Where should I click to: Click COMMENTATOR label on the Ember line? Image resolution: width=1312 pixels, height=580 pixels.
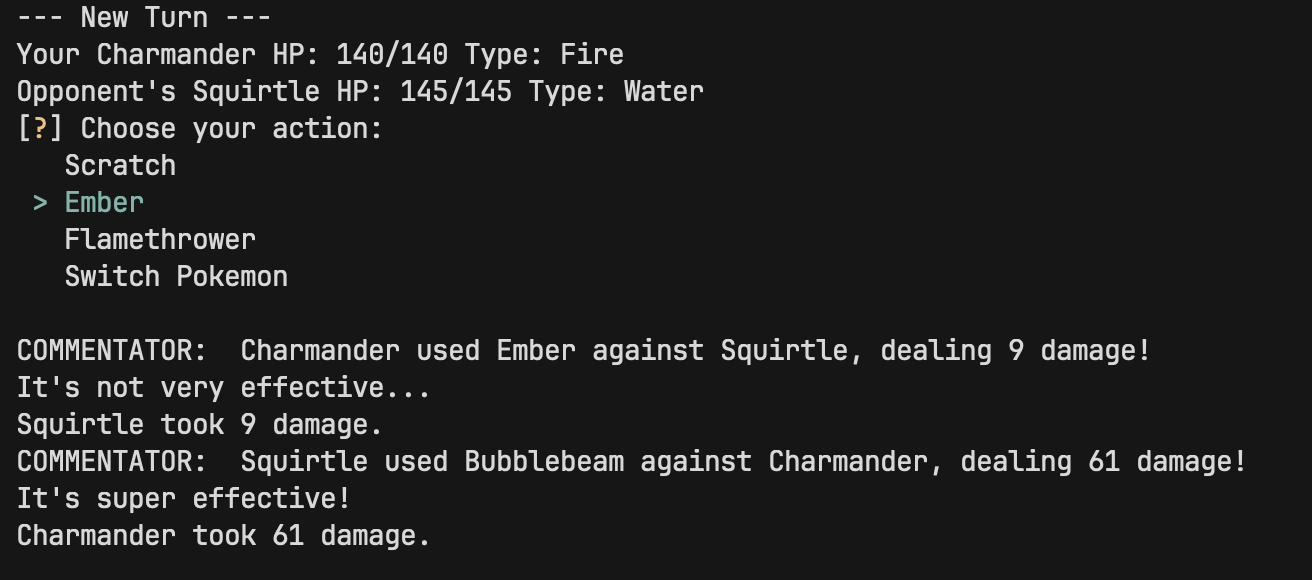pos(112,351)
